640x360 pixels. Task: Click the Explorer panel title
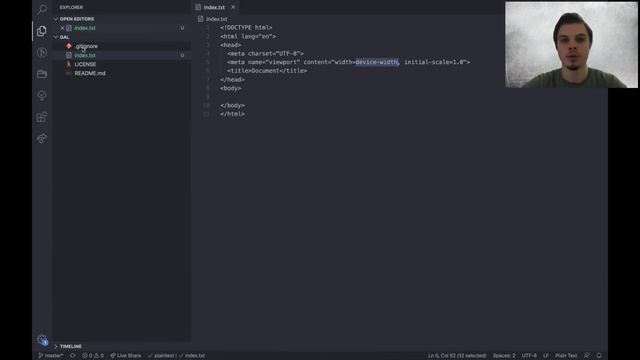tap(71, 7)
